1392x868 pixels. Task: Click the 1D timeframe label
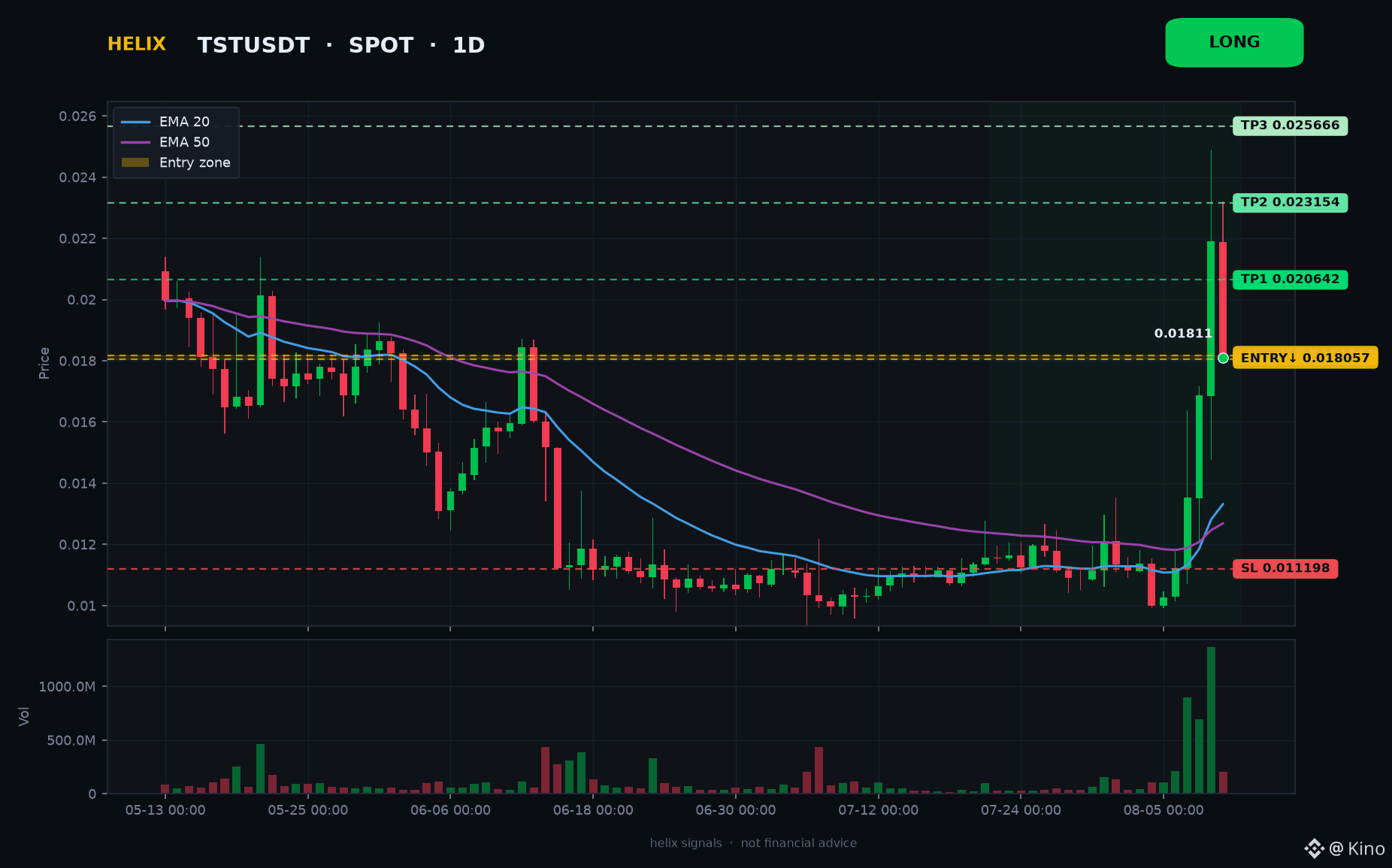coord(468,45)
